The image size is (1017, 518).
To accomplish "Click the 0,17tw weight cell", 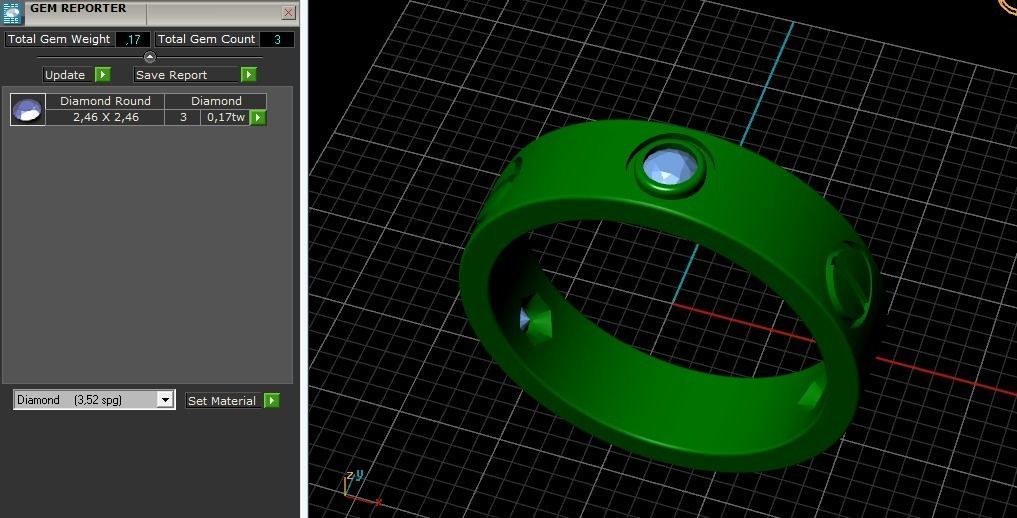I will (226, 117).
